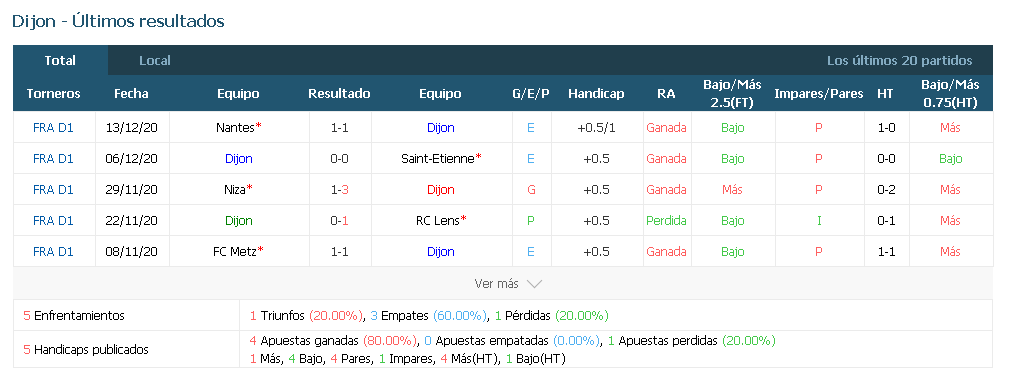Viewport: 1009px width, 378px height.
Task: Click the FC Metz team name
Action: (234, 251)
